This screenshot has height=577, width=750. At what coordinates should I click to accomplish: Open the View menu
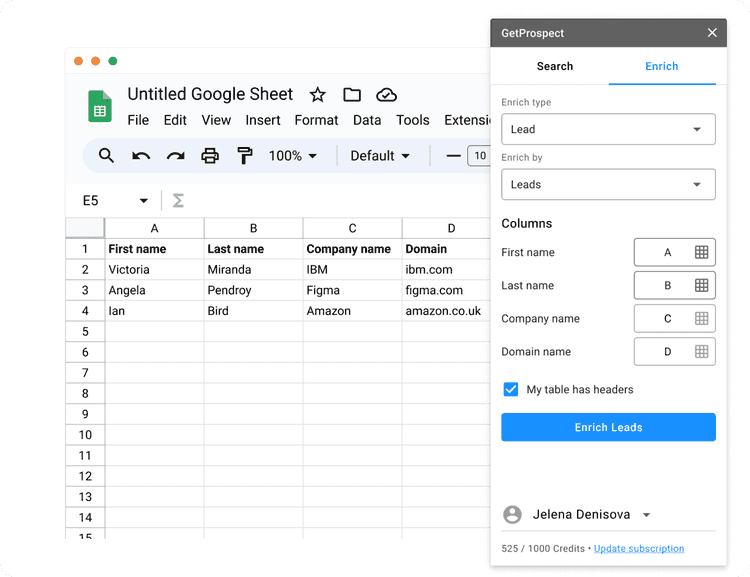[216, 120]
